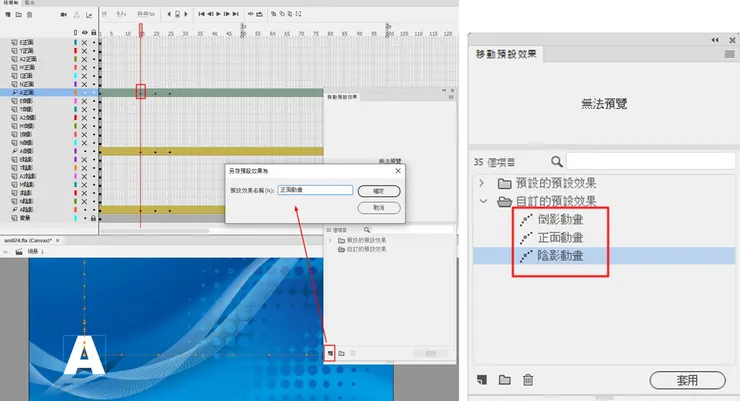Save selection as preset icon, large panel
Screen dimensions: 740x401
pyautogui.click(x=481, y=380)
